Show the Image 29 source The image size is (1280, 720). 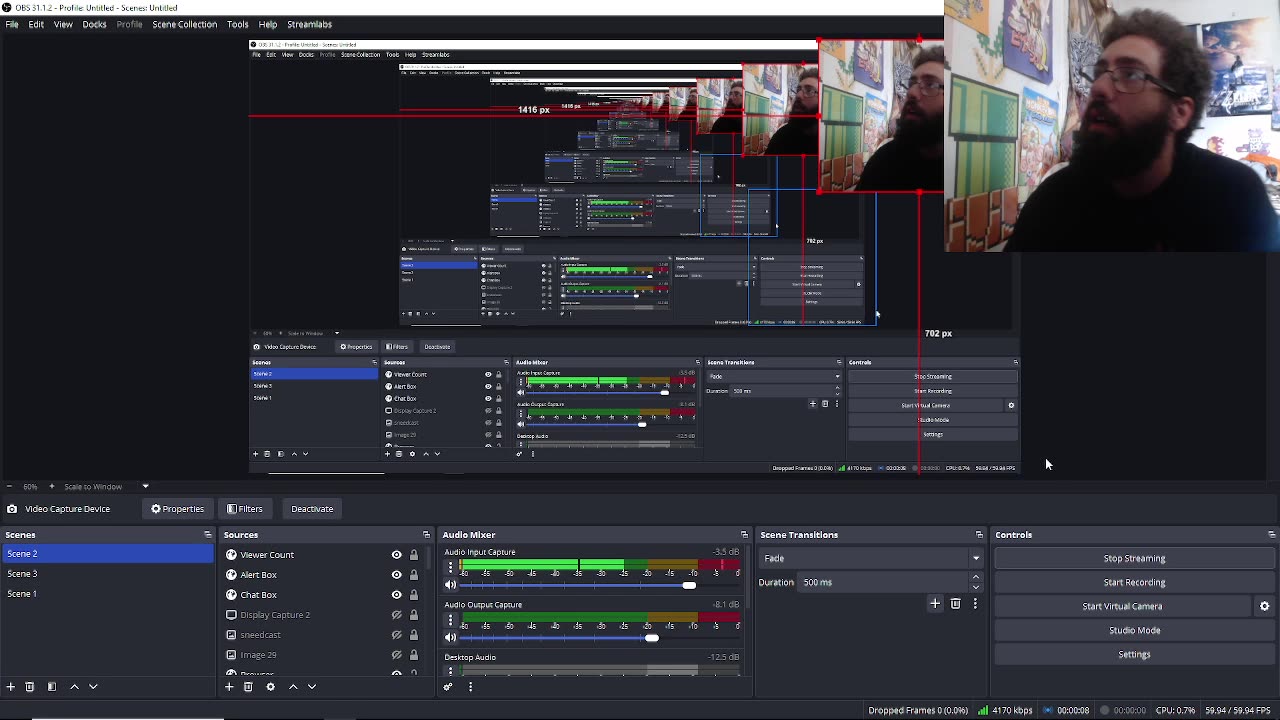pyautogui.click(x=396, y=655)
